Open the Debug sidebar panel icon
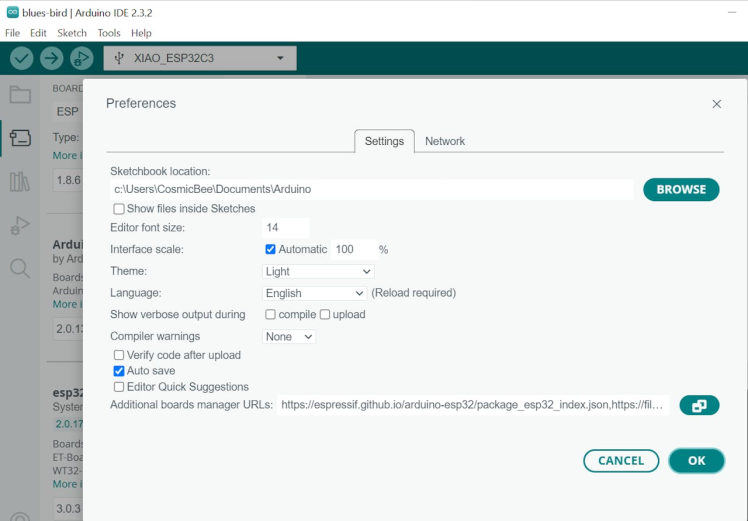748x521 pixels. [x=20, y=225]
